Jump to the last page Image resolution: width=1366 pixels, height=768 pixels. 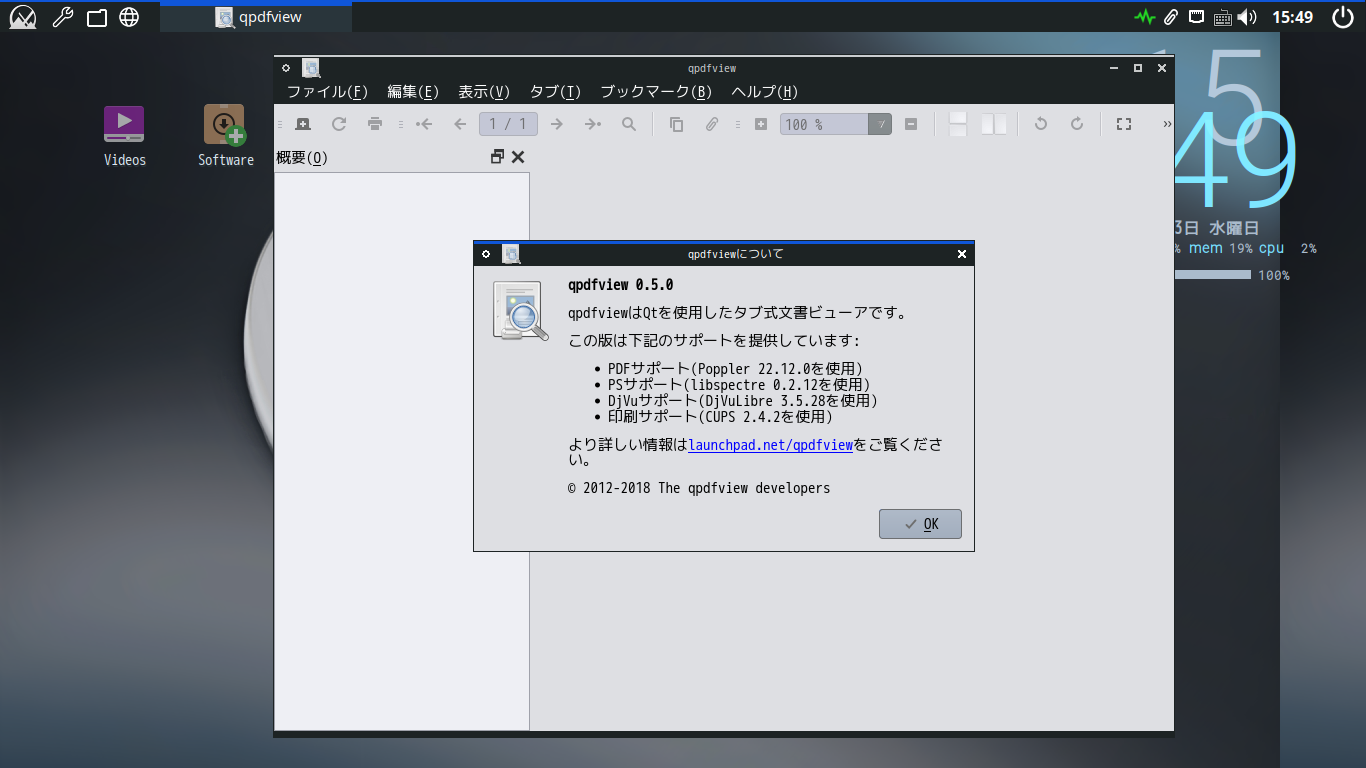coord(593,124)
